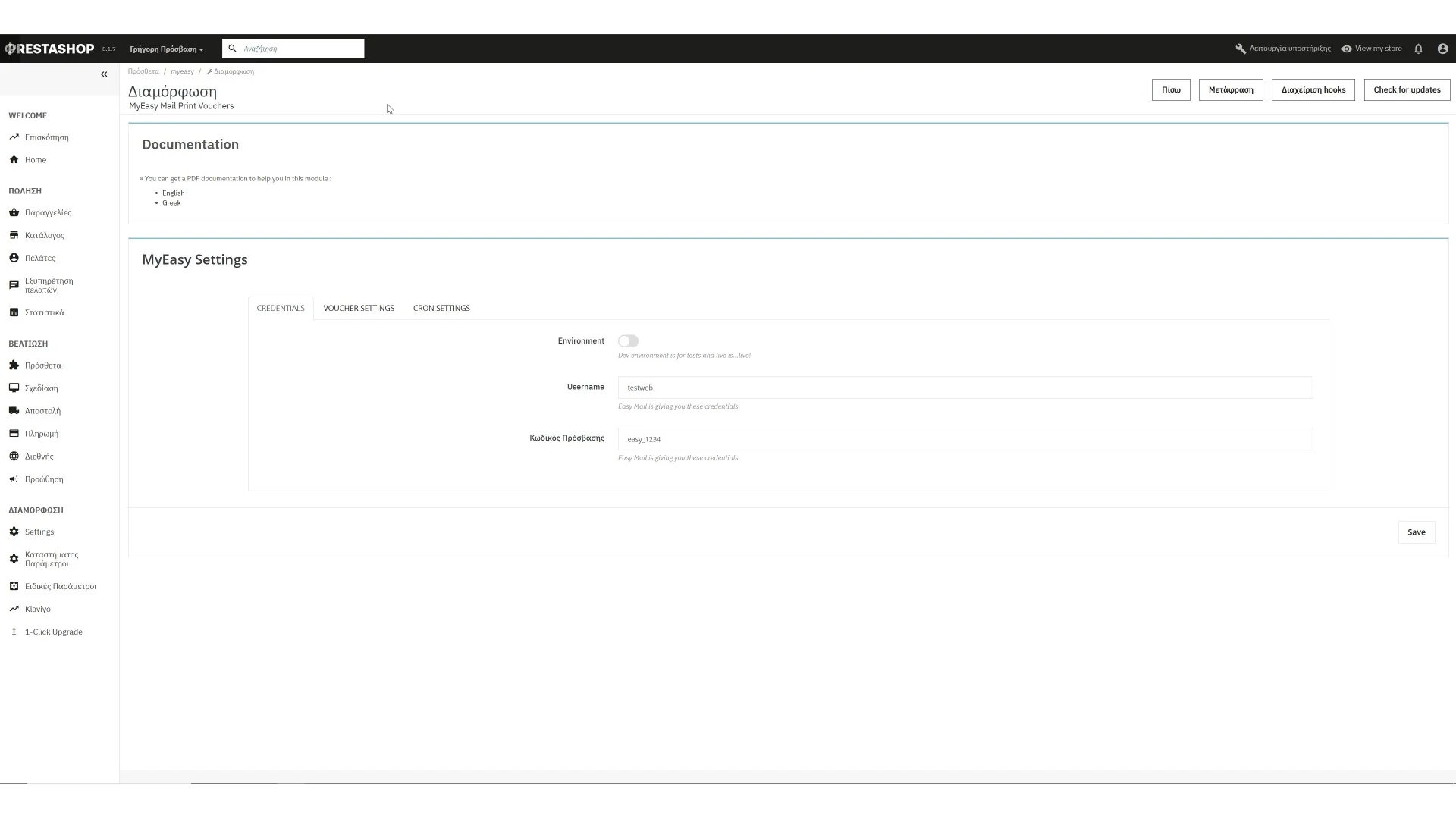Click View my store link
1456x819 pixels.
pyautogui.click(x=1377, y=49)
